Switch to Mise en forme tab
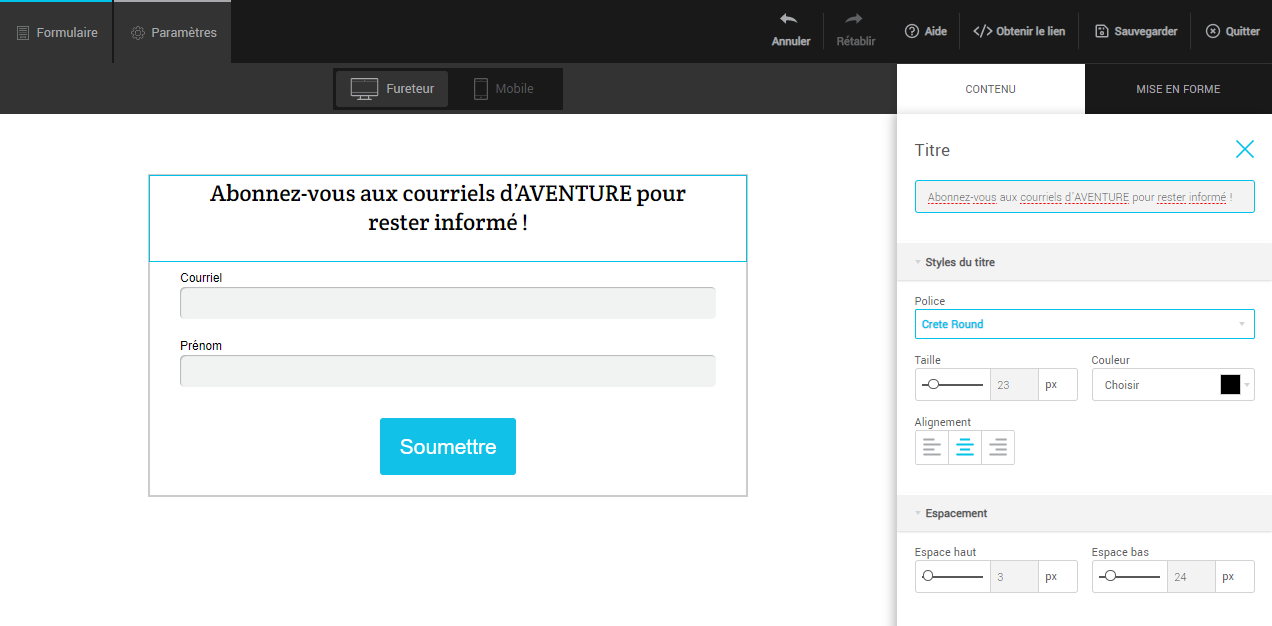1272x626 pixels. [1178, 89]
